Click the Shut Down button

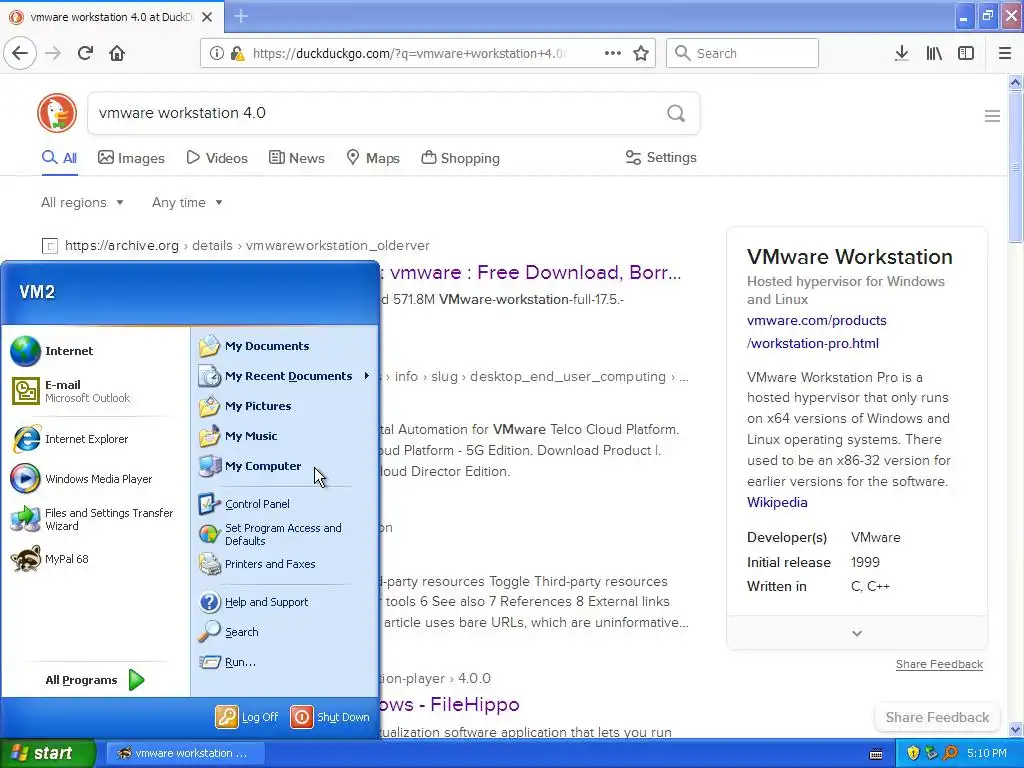(330, 717)
